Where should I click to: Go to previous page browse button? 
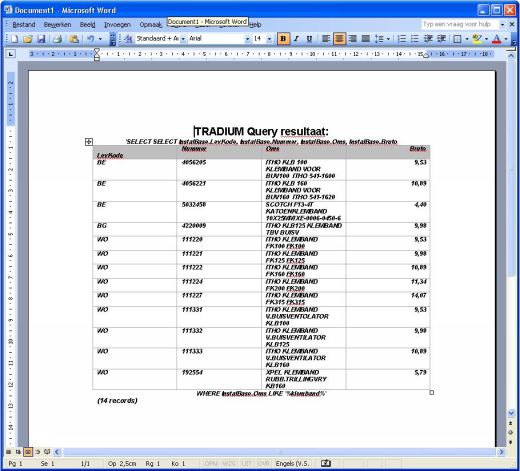coord(511,423)
